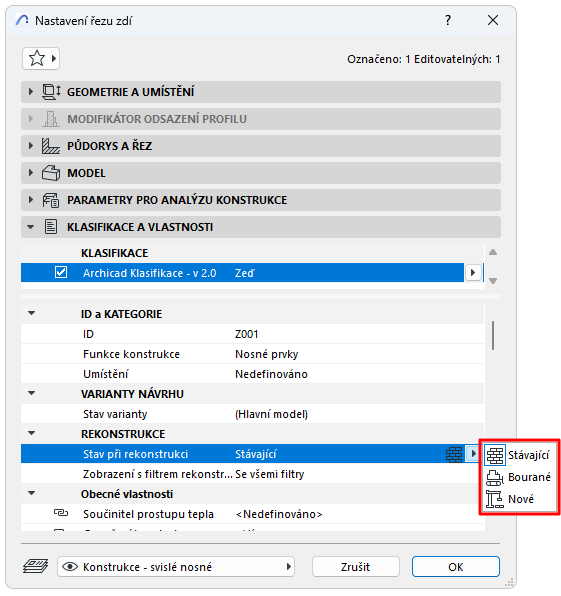Open classification arrow next to Zeď
Screen dimensions: 561x596
coord(473,273)
